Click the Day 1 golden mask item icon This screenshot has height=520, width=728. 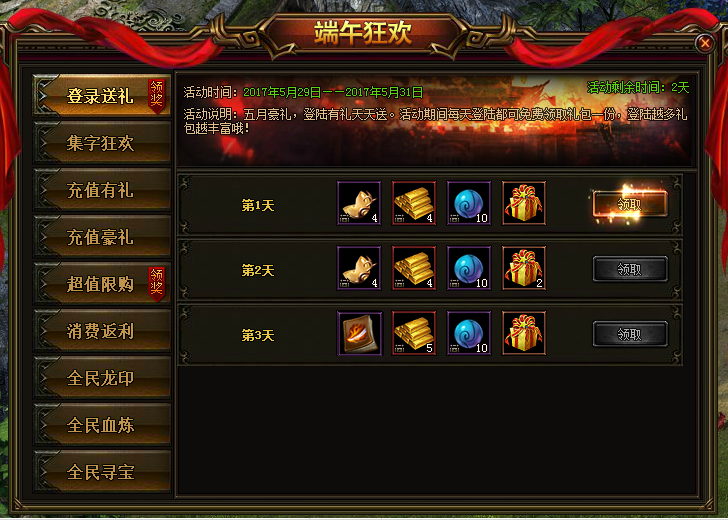(359, 203)
